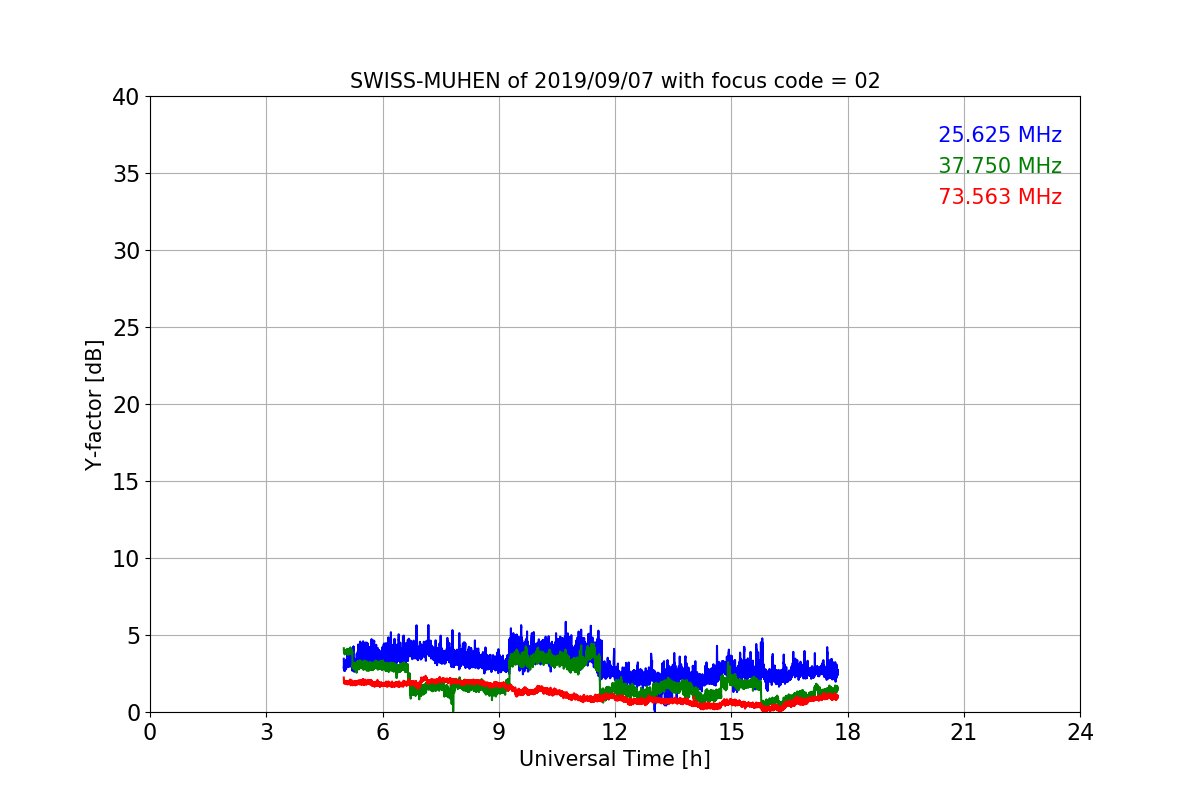Viewport: 1200px width, 800px height.
Task: Click the Universal Time [h] axis label
Action: 615,759
